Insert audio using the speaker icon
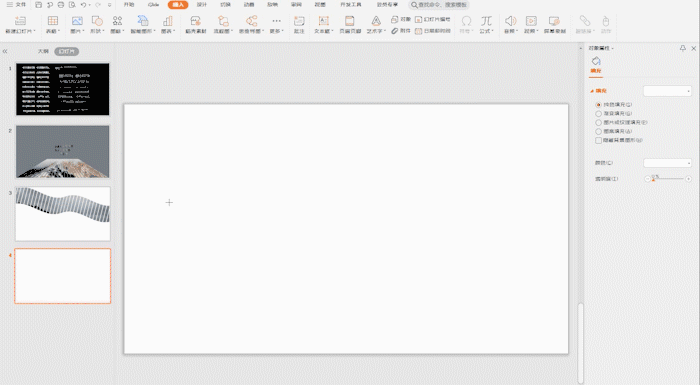 pyautogui.click(x=510, y=21)
